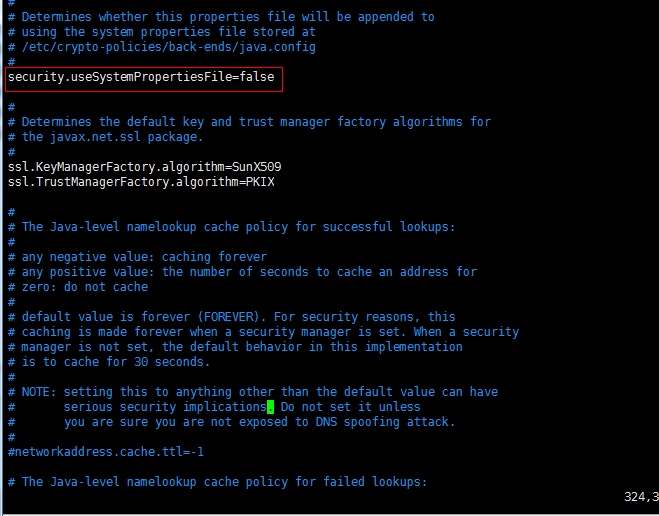
Task: Click the 324,3 cursor position indicator
Action: point(640,496)
